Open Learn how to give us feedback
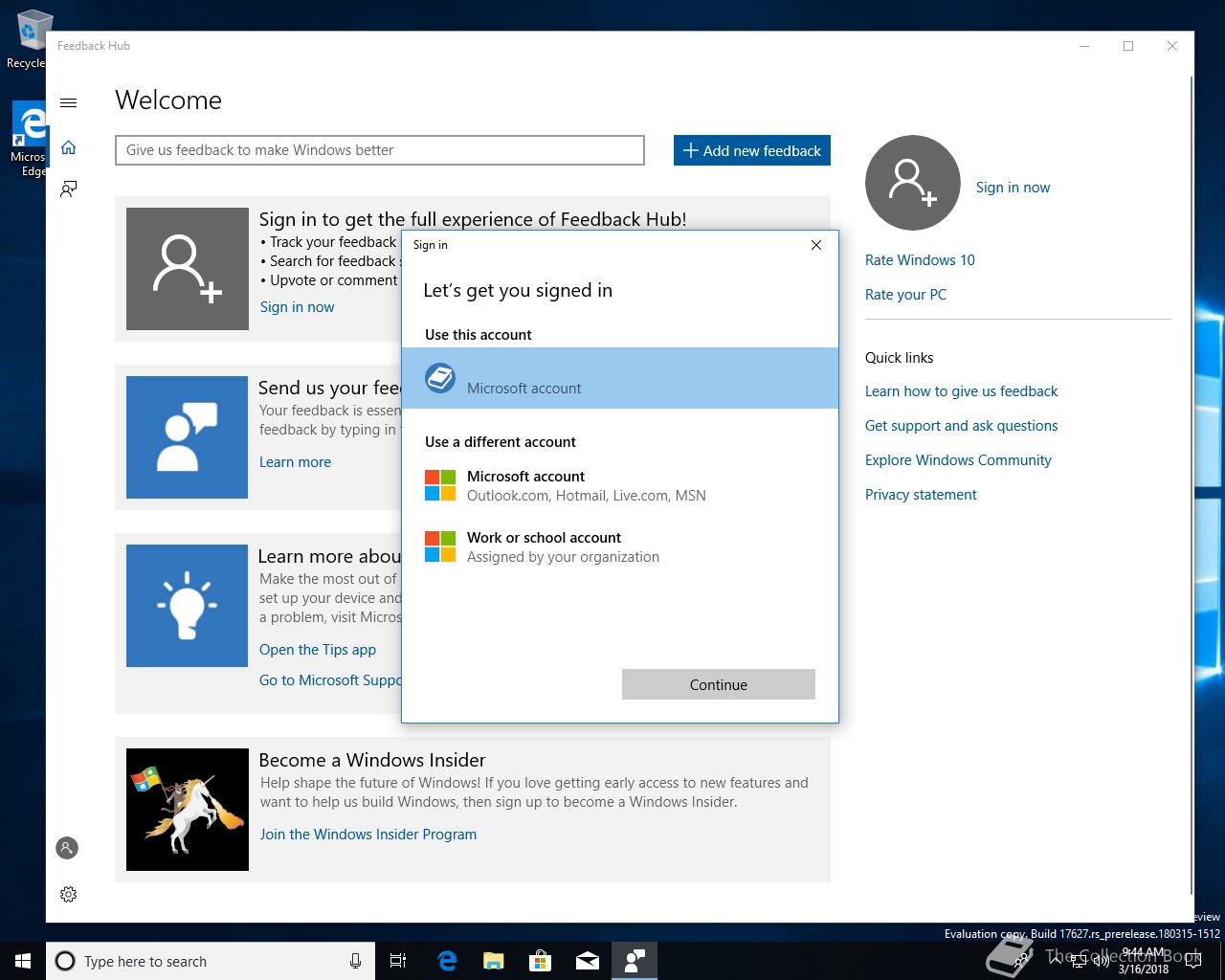 click(961, 391)
